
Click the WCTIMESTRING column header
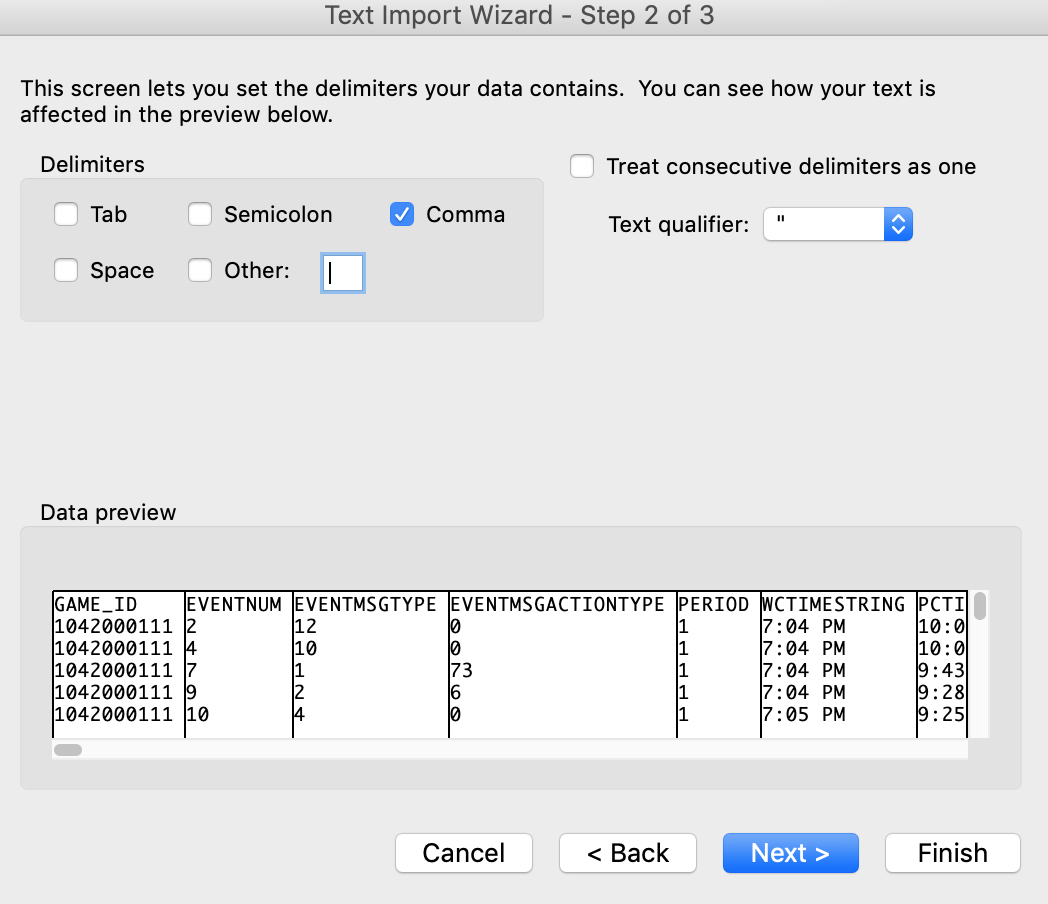point(833,605)
